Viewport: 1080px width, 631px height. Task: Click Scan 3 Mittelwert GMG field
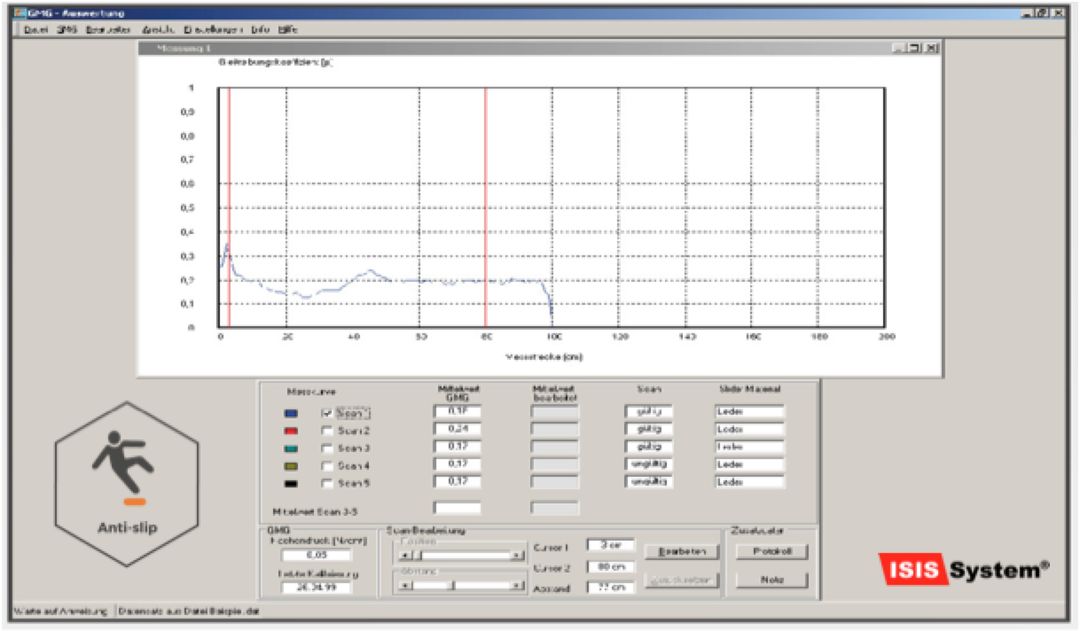coord(457,446)
